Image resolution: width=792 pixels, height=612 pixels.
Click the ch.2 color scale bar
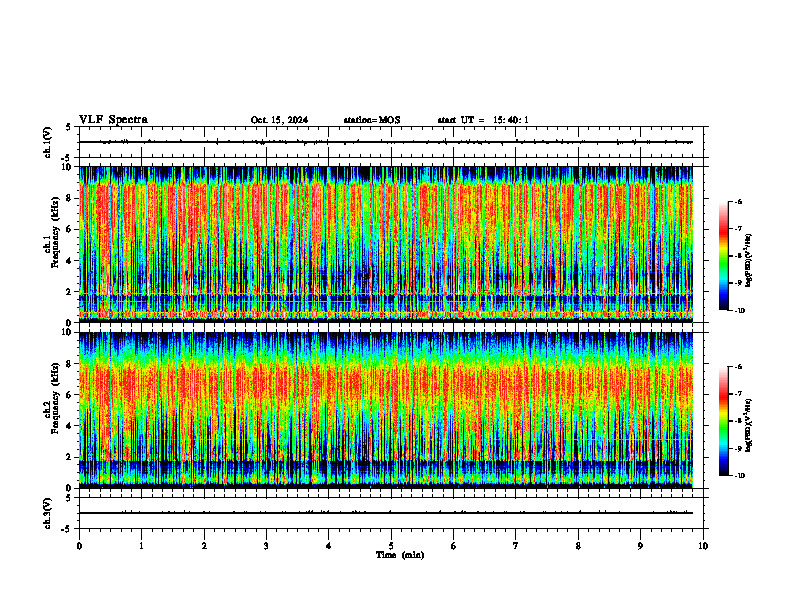coord(724,421)
